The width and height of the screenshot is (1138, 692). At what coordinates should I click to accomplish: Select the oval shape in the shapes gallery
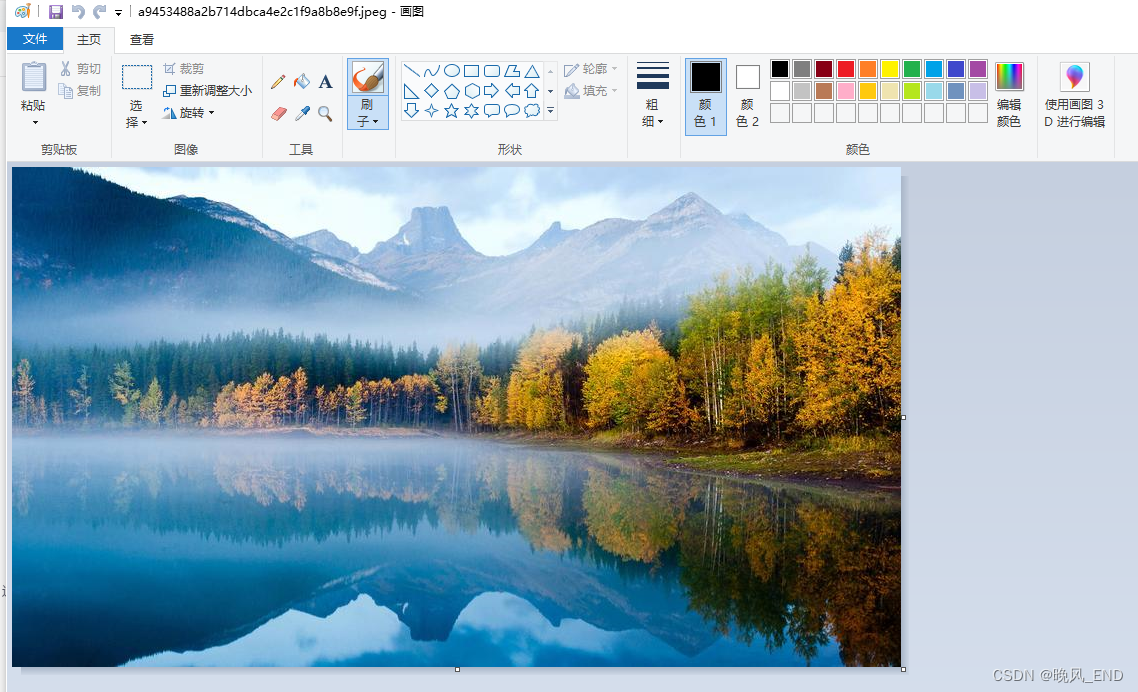click(x=451, y=70)
